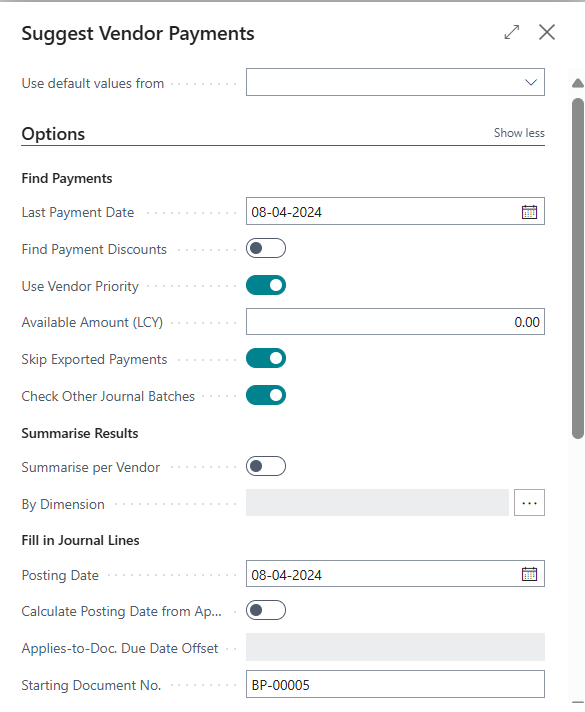Enable Summarise per Vendor toggle
The image size is (585, 712).
click(266, 466)
